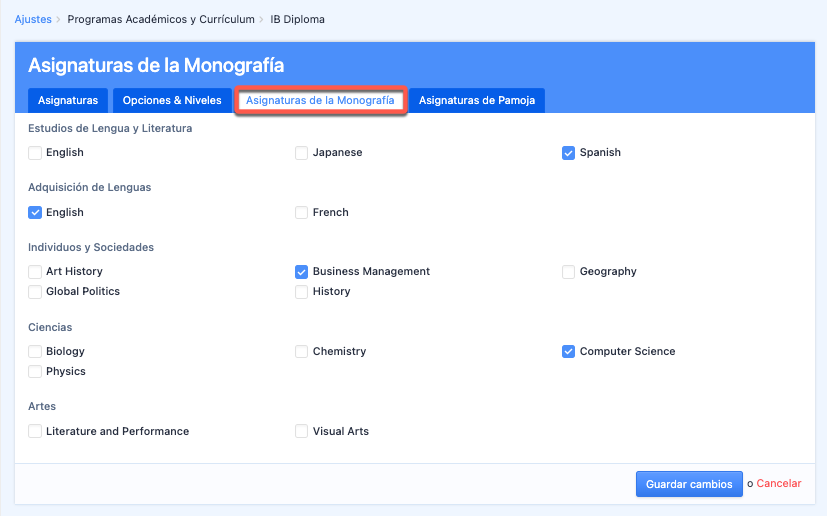Go to Asignaturas de Pamoja tab
This screenshot has height=516, width=827.
pos(476,100)
